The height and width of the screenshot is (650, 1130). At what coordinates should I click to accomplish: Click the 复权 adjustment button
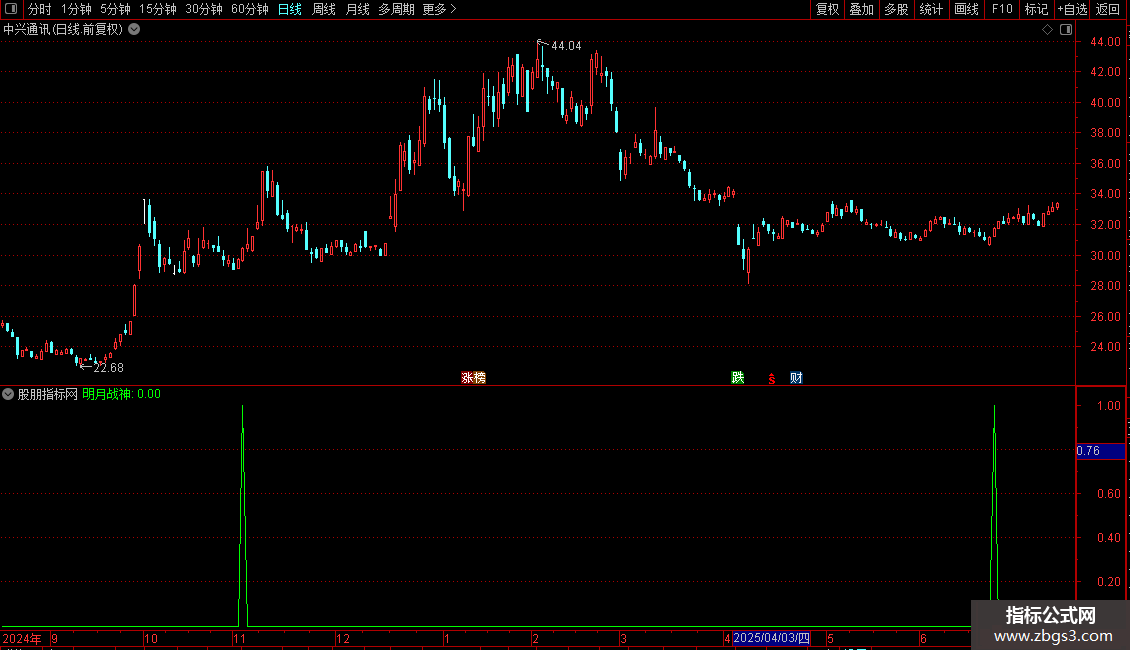coord(827,9)
